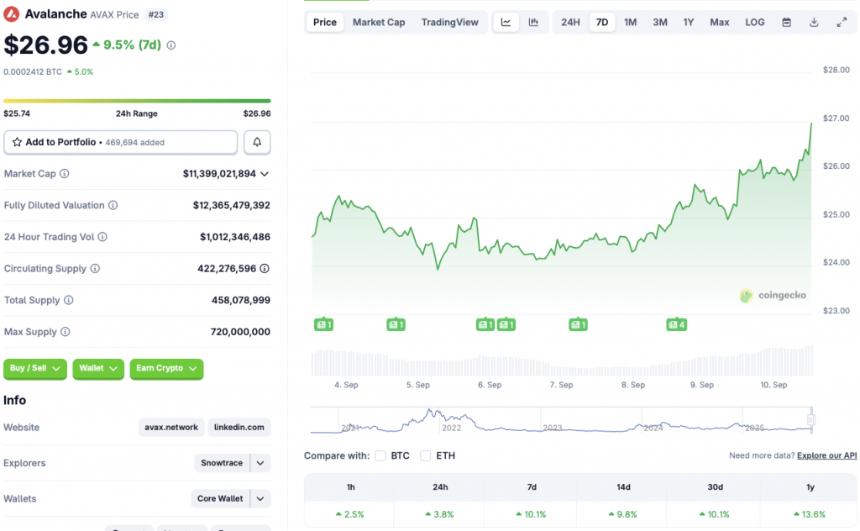Viewport: 860px width, 531px height.
Task: Select the 1Y time range
Action: (x=689, y=22)
